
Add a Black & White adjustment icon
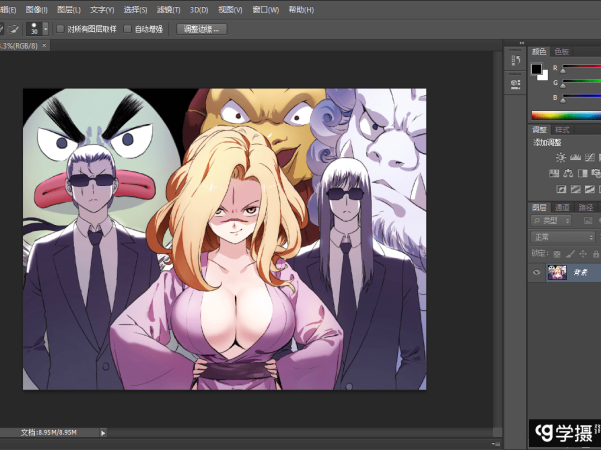583,174
